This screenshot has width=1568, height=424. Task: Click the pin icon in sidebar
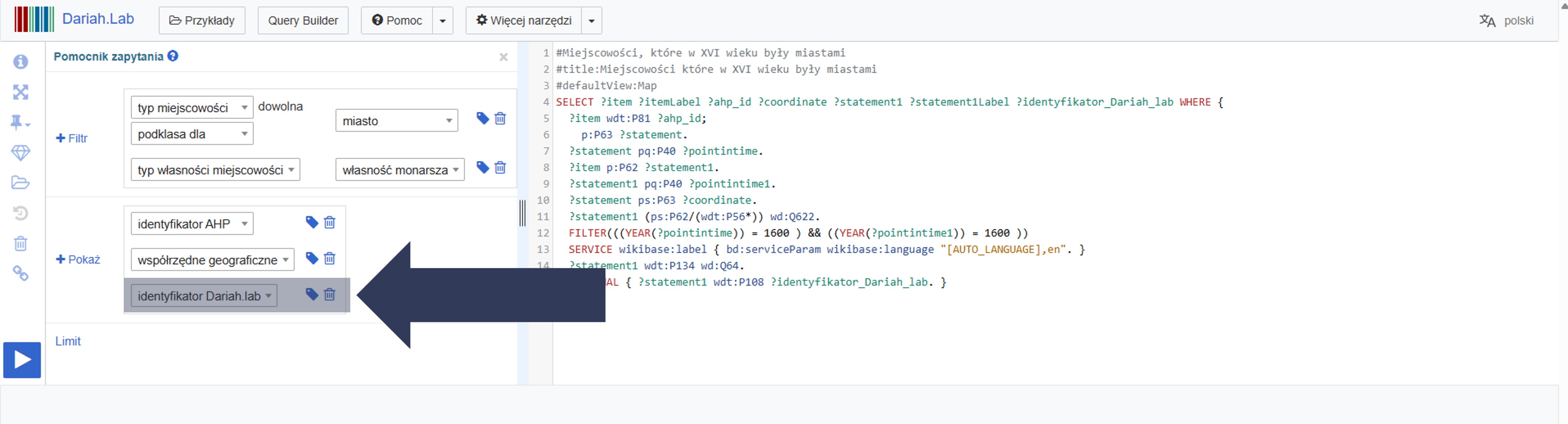click(x=18, y=122)
